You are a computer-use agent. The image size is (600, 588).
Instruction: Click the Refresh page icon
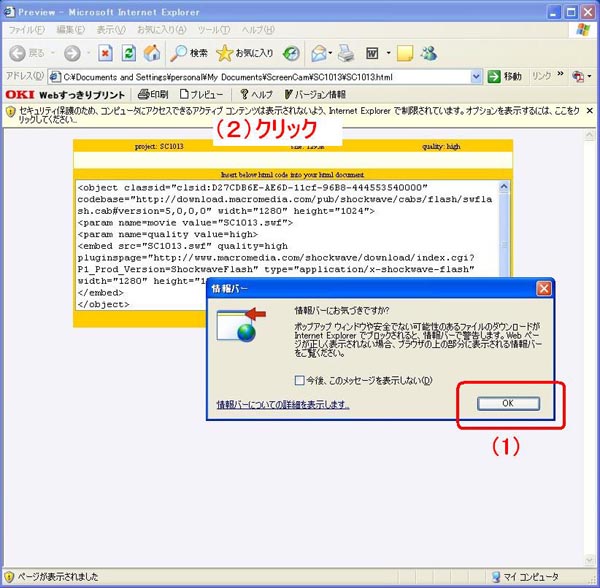point(129,52)
